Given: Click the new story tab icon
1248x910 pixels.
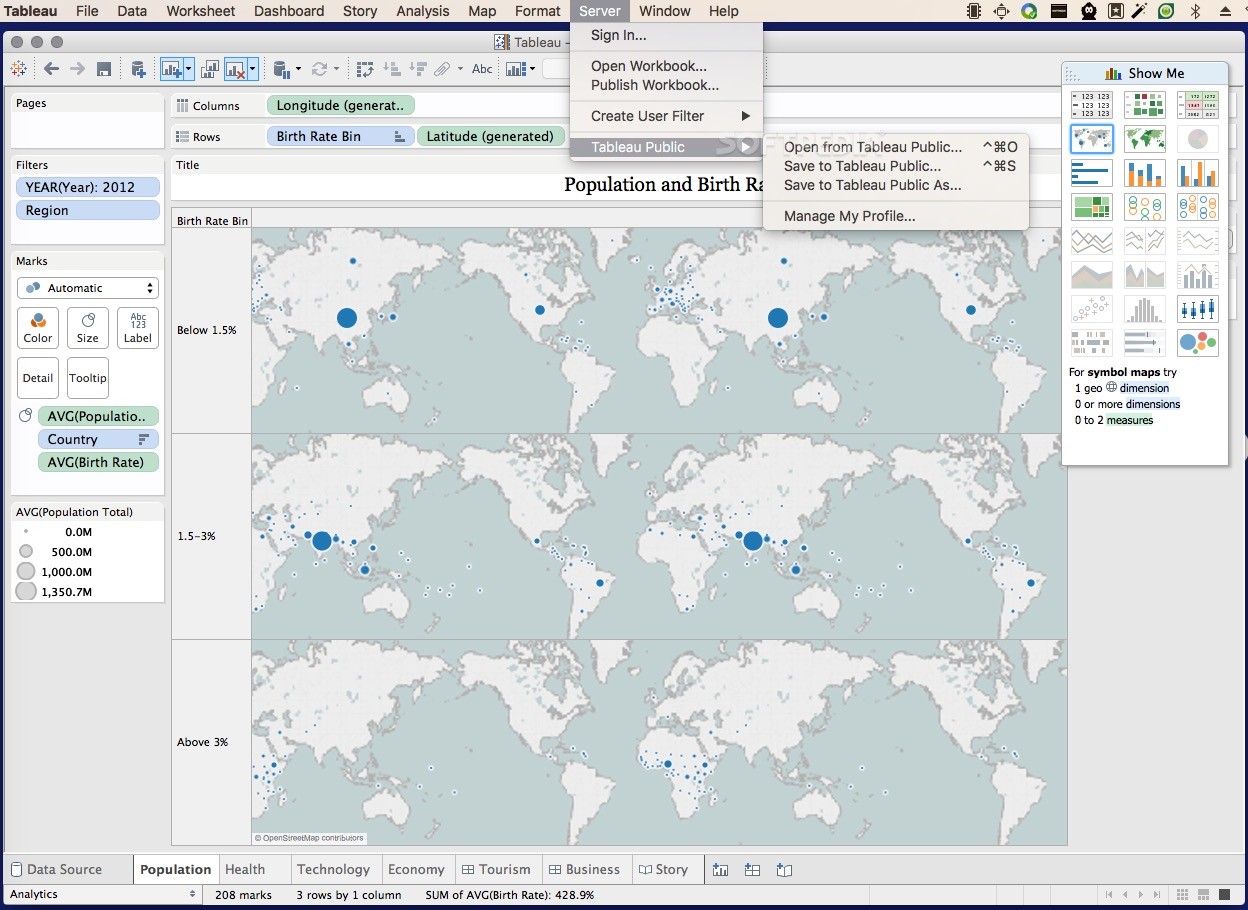Looking at the screenshot, I should pos(784,870).
